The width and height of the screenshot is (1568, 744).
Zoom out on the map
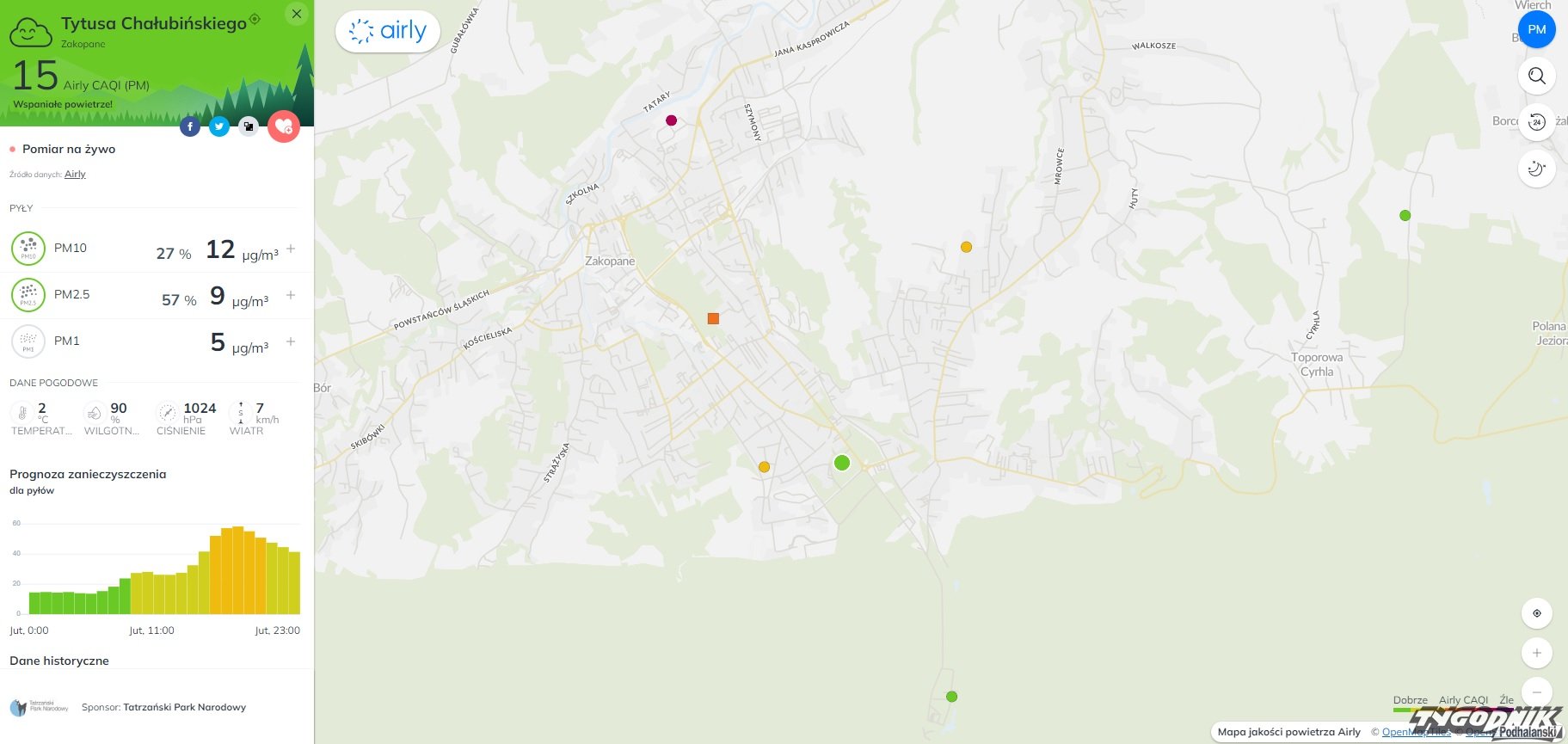(x=1536, y=691)
